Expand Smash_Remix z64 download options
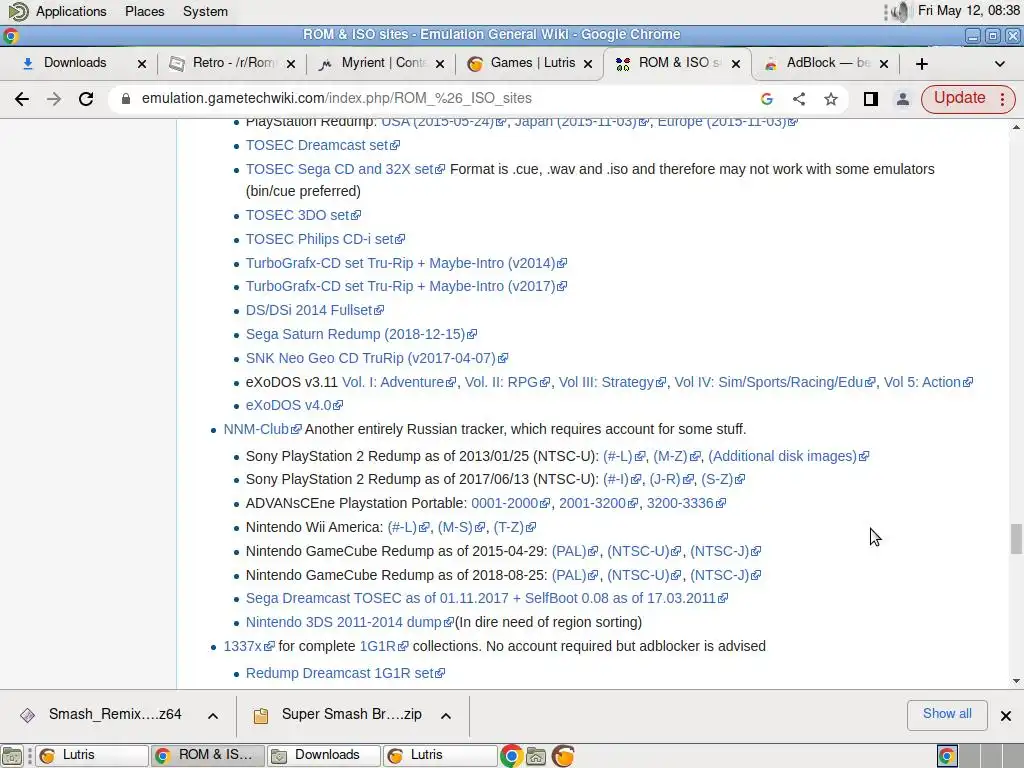Screen dimensions: 1024x768 pos(213,716)
